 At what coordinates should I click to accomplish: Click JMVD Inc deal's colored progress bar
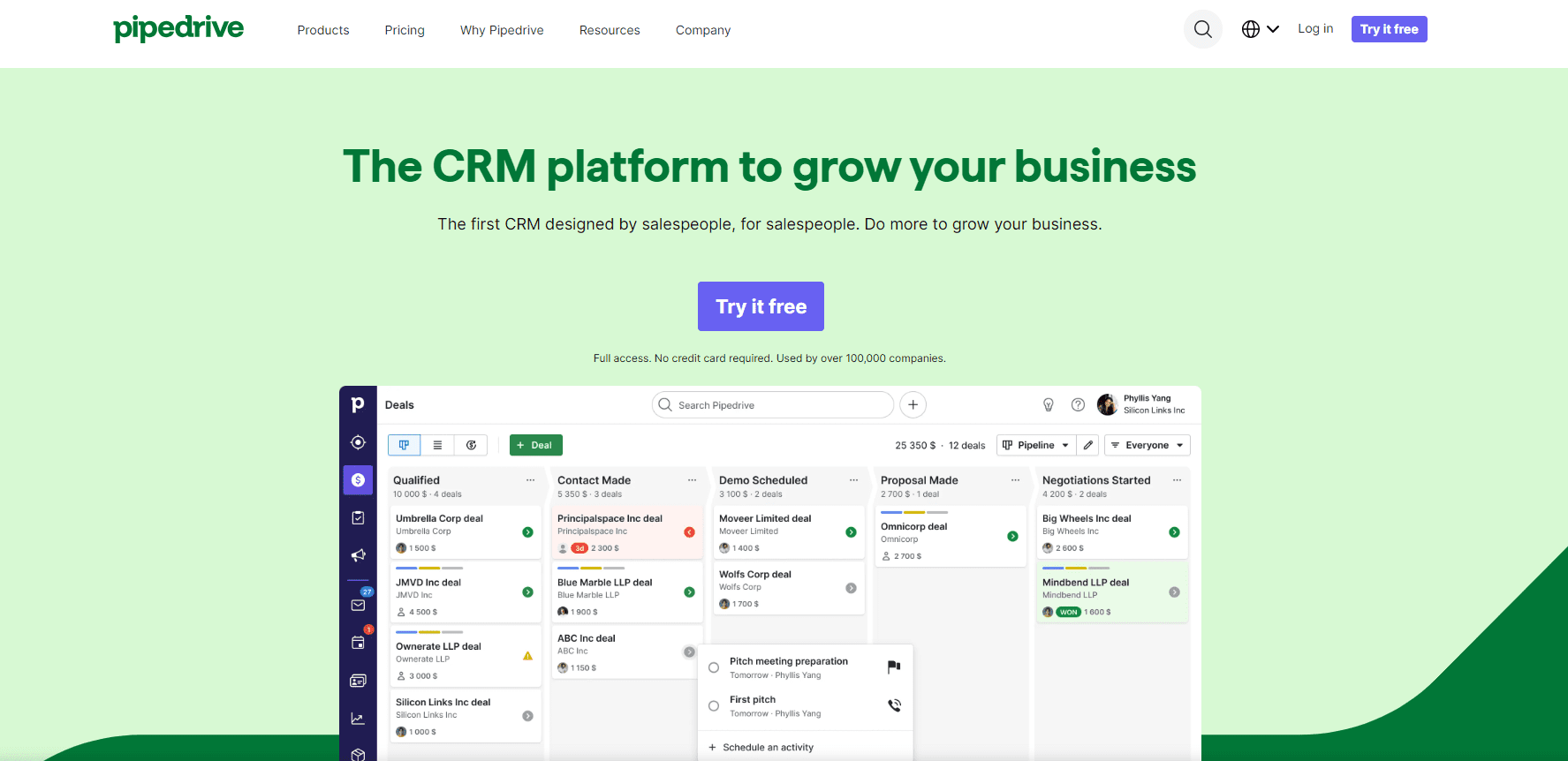tap(429, 568)
